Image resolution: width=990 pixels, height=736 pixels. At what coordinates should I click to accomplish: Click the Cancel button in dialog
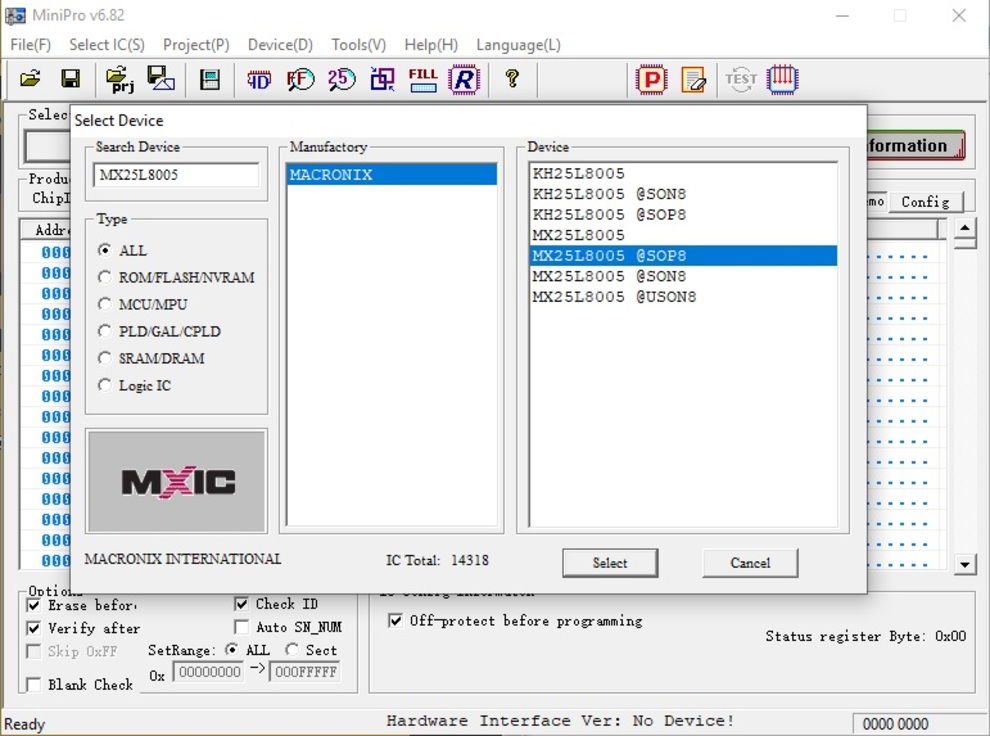coord(750,562)
